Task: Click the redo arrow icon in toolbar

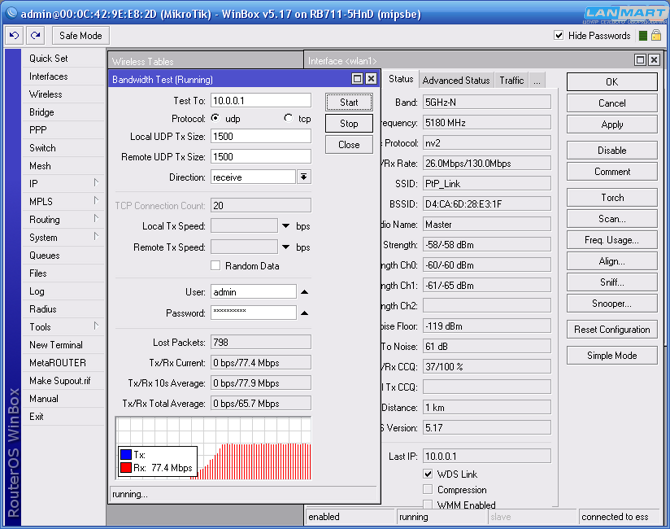Action: (x=35, y=35)
